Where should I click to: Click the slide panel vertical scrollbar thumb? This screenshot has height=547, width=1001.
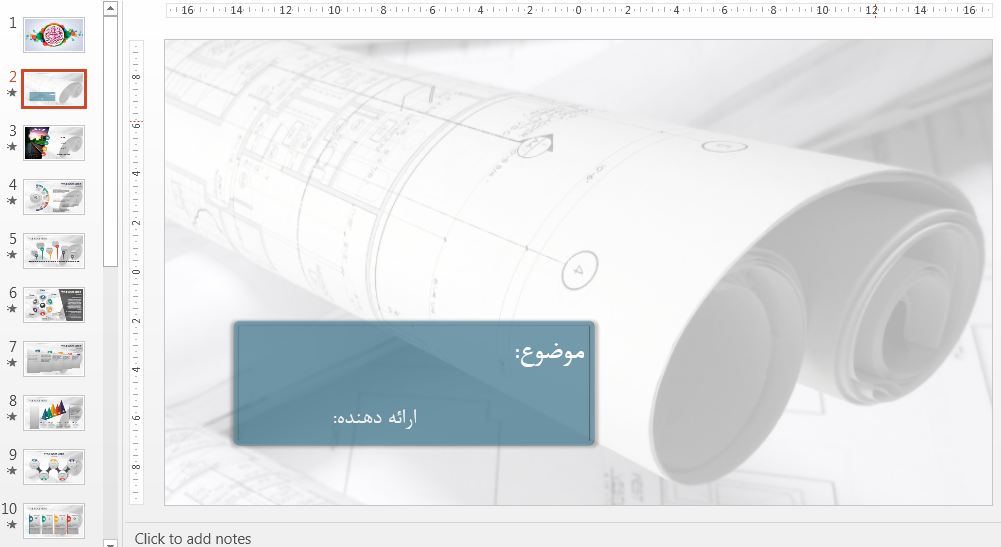(111, 140)
